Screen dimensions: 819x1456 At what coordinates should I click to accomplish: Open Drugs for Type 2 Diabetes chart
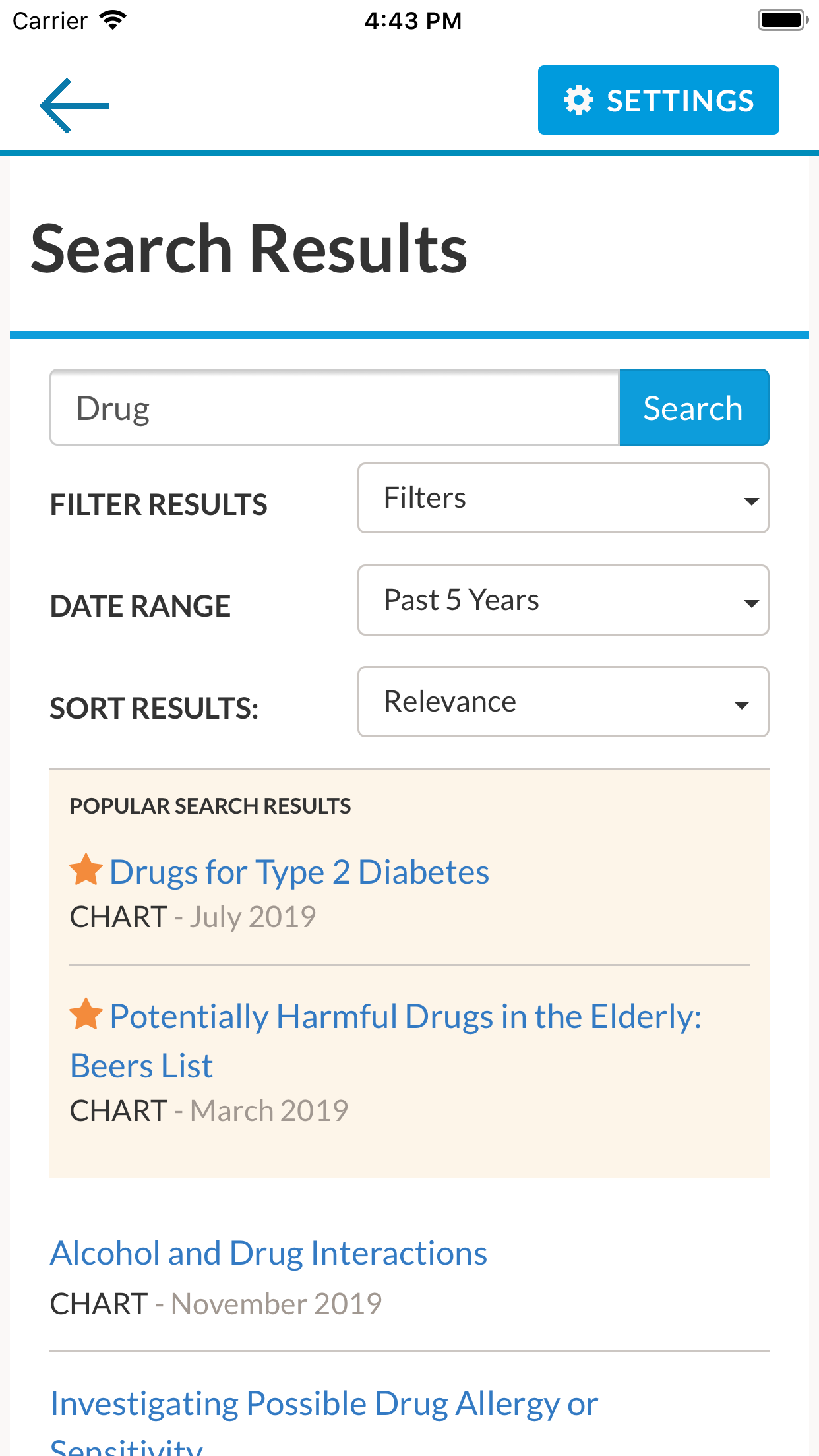(299, 872)
